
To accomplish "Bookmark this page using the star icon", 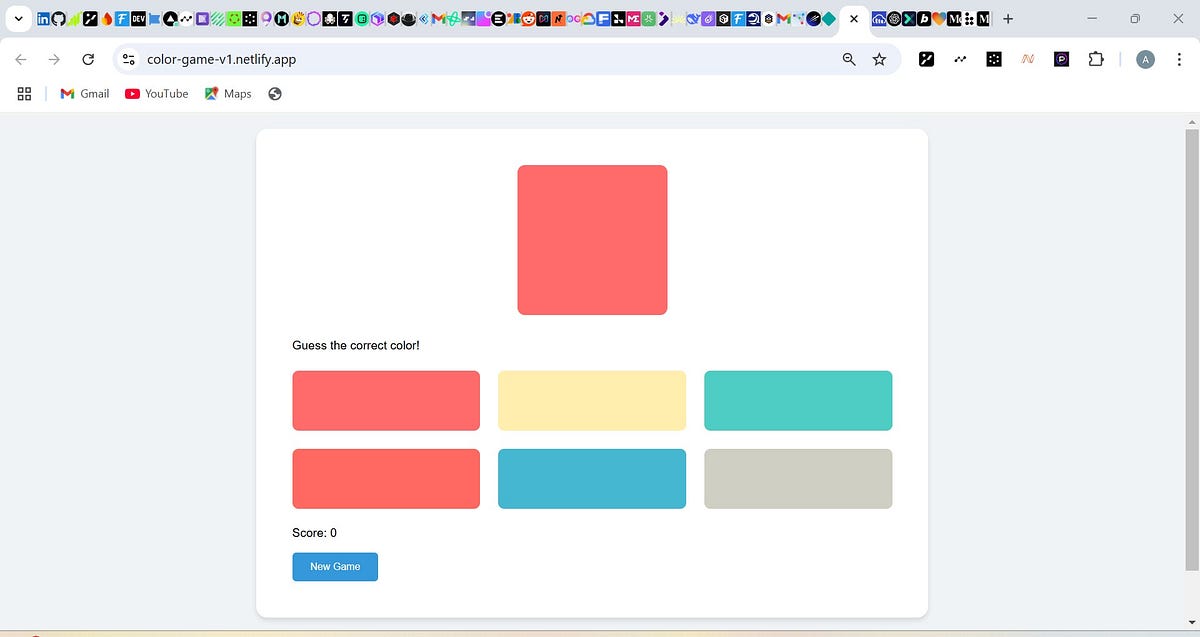I will pos(879,59).
